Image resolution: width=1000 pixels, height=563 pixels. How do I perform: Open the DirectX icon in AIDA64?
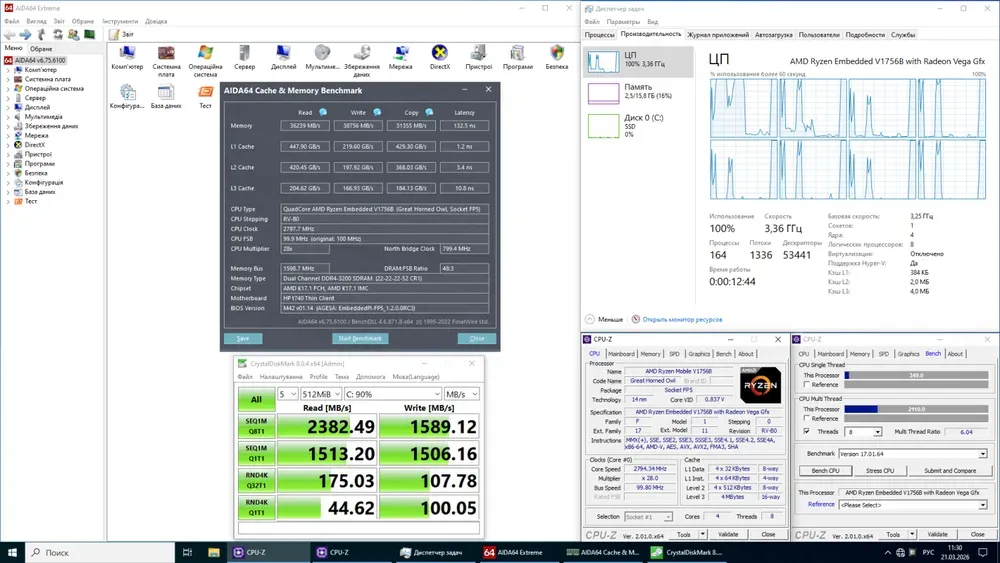point(439,54)
